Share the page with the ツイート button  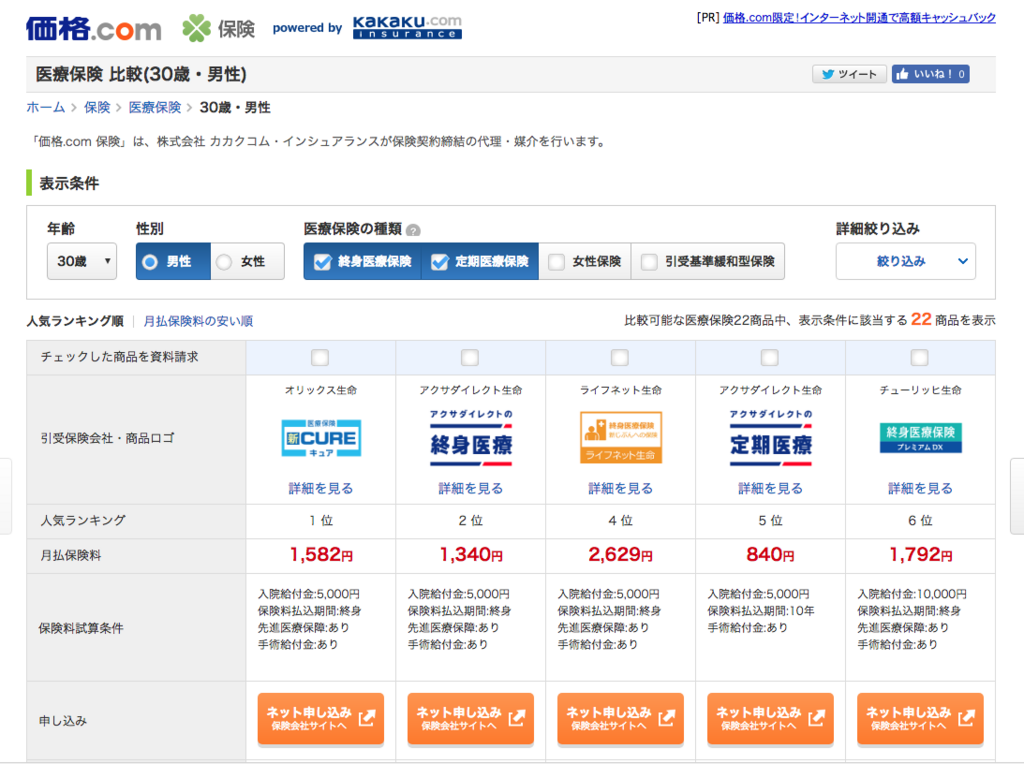point(849,74)
